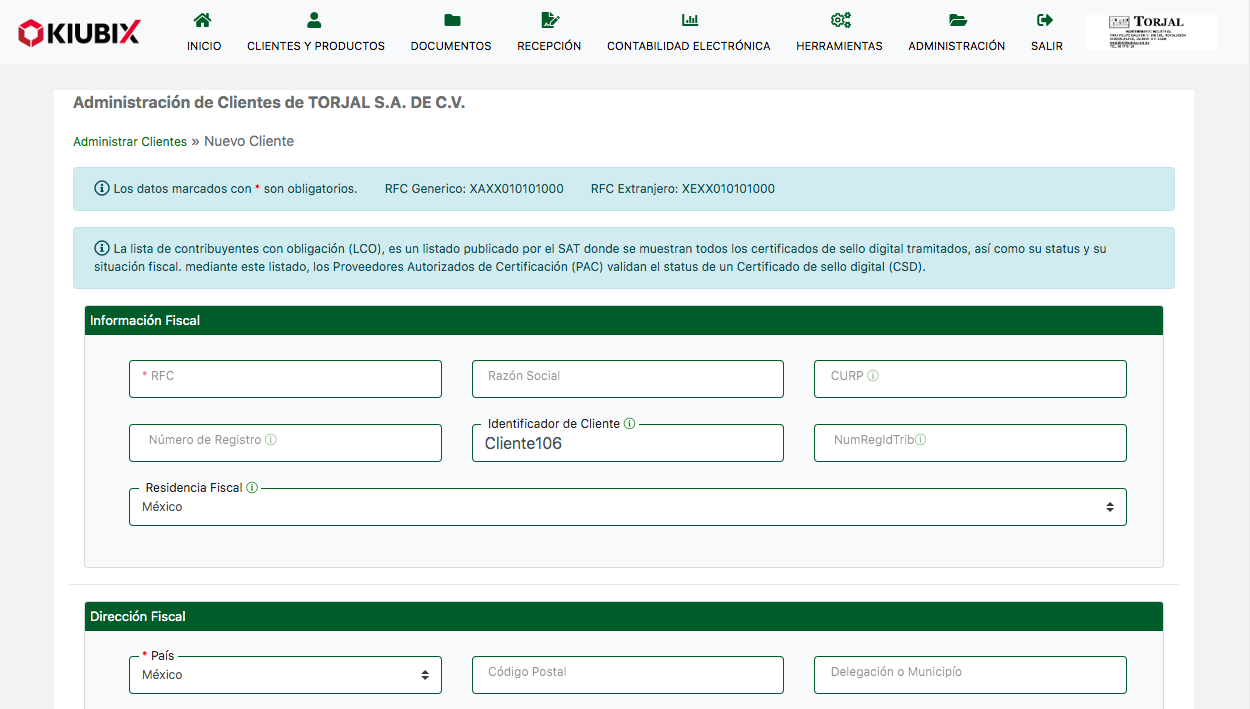Click the Documentos folder icon
This screenshot has width=1250, height=709.
point(451,20)
